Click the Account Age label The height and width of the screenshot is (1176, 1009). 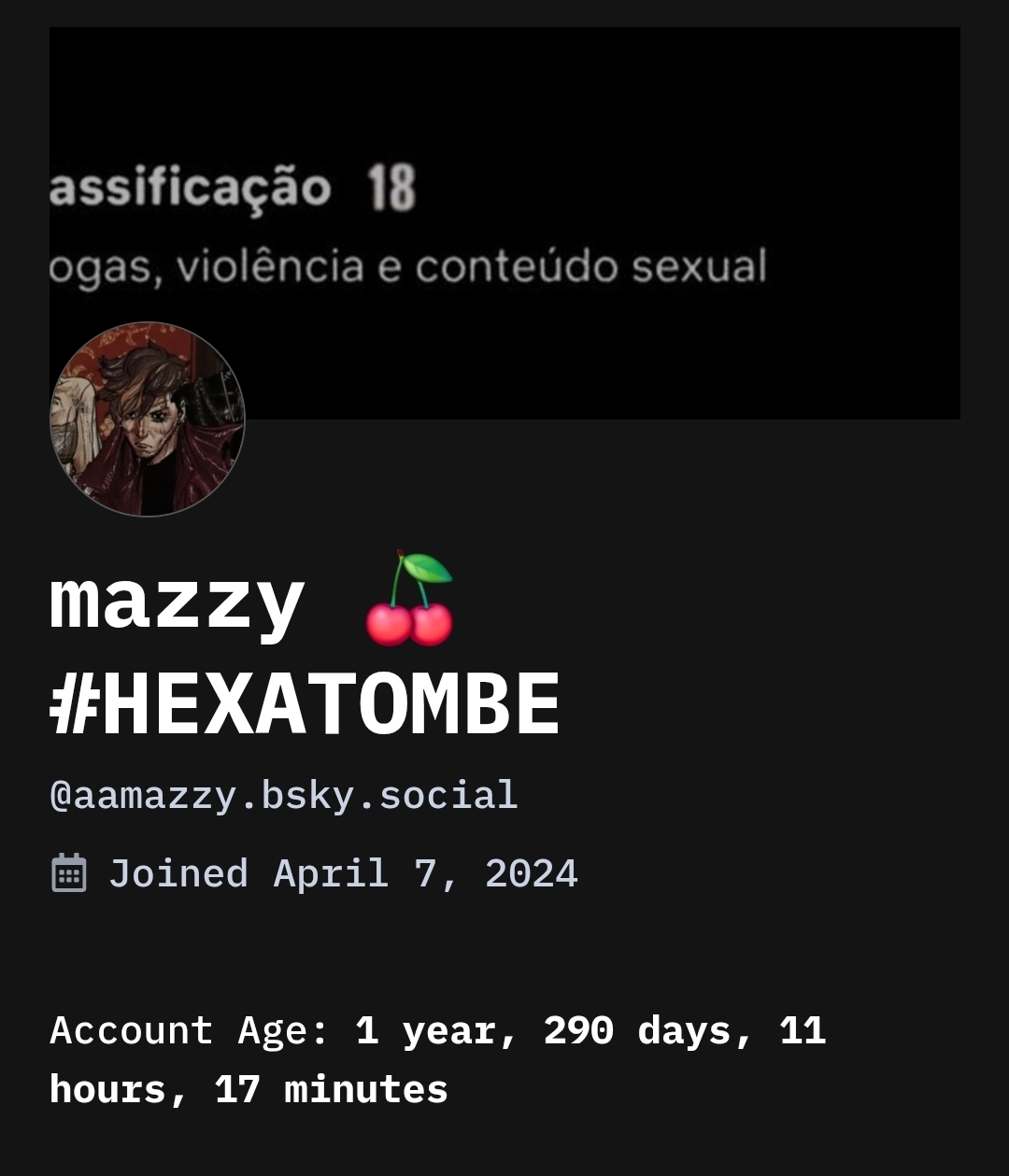pos(189,1031)
